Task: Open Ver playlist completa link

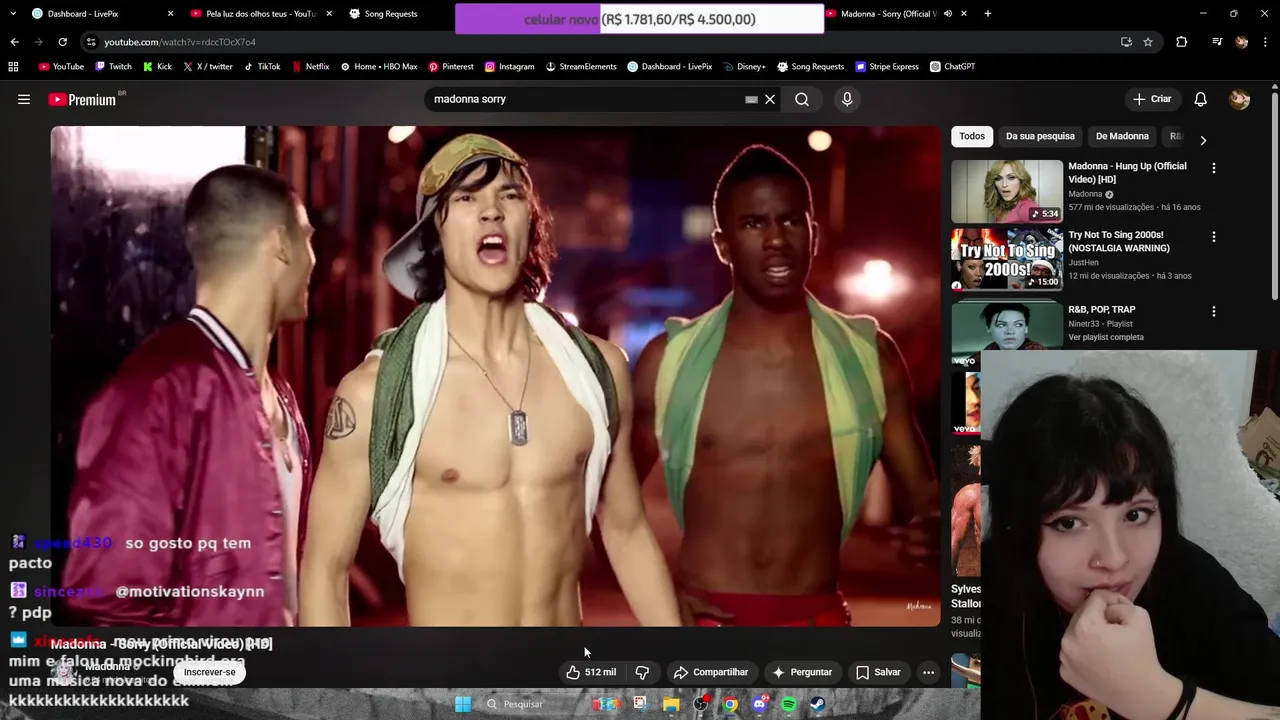Action: pyautogui.click(x=1106, y=337)
